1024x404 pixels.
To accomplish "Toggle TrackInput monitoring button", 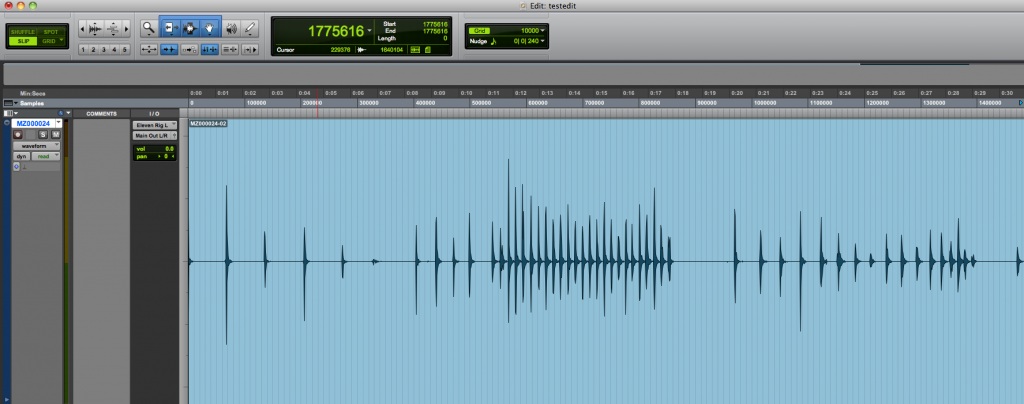I will click(x=30, y=134).
